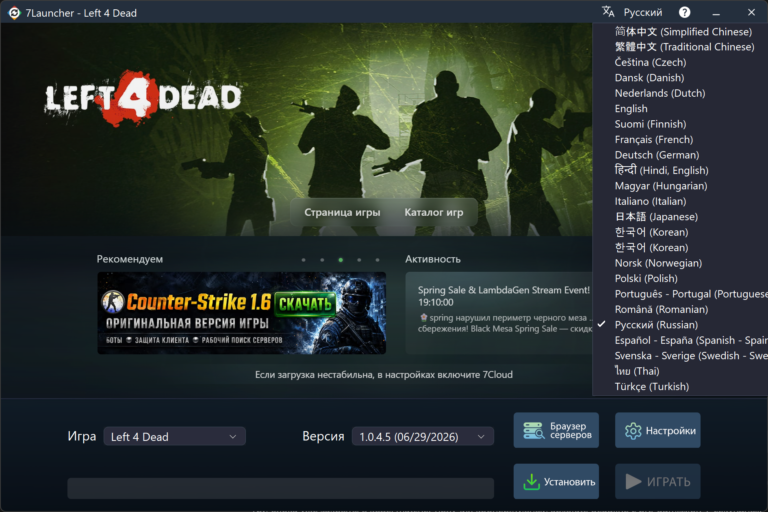Go to first recommendation carousel dot
Screen dimensions: 768x512
(304, 260)
